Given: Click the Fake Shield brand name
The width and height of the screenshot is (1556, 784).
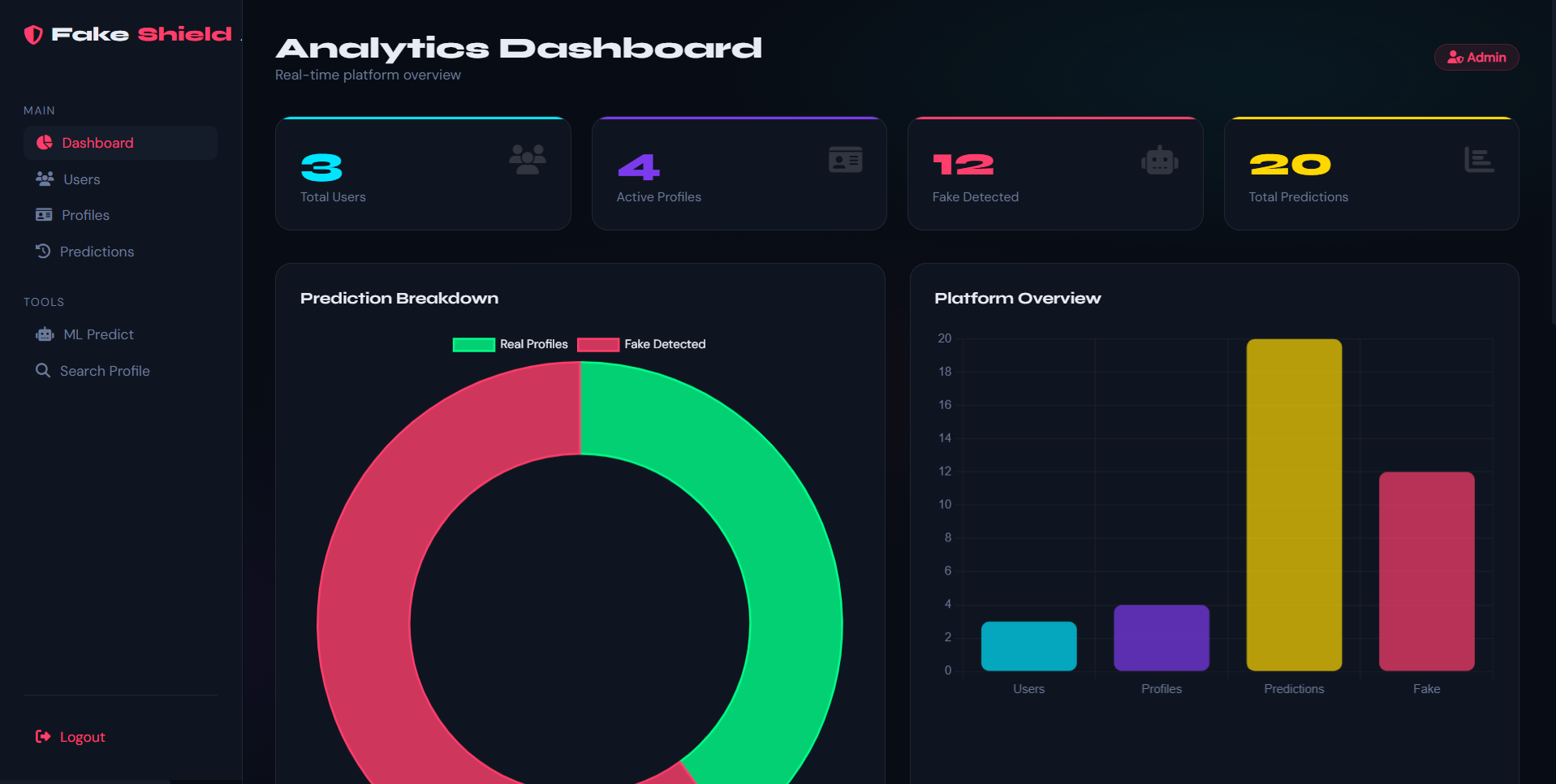Looking at the screenshot, I should [x=142, y=34].
